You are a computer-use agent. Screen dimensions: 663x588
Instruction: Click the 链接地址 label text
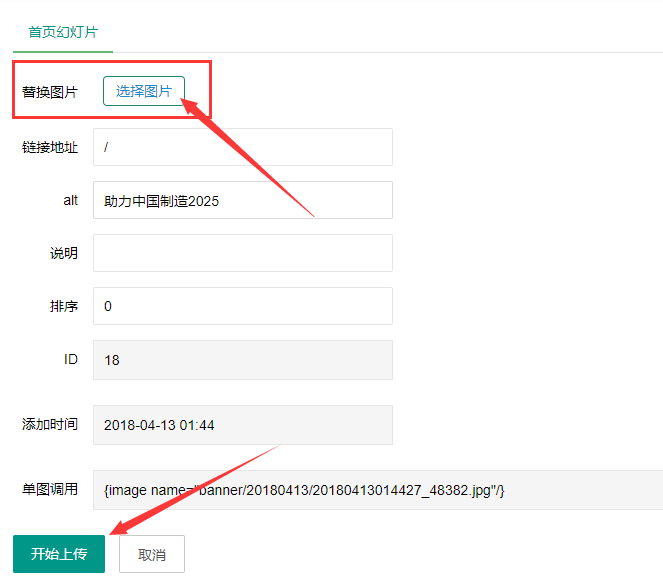point(50,147)
